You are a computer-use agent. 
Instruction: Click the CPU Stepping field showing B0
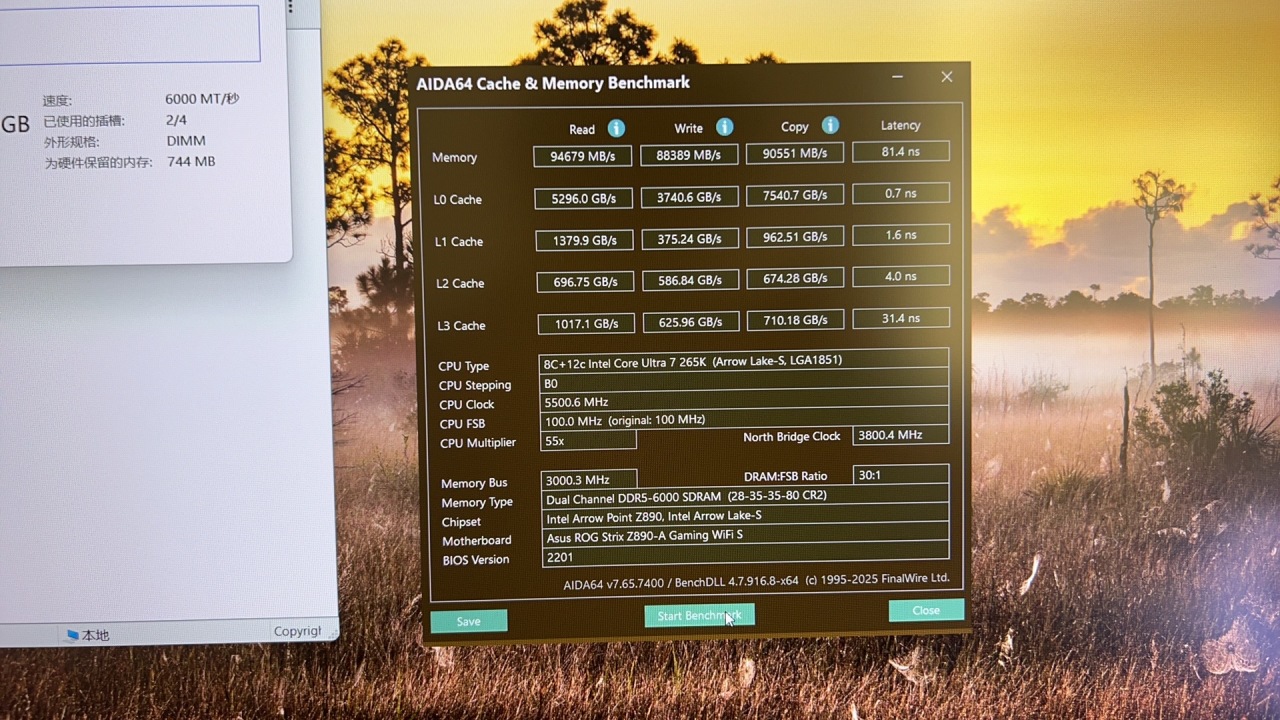pos(744,382)
